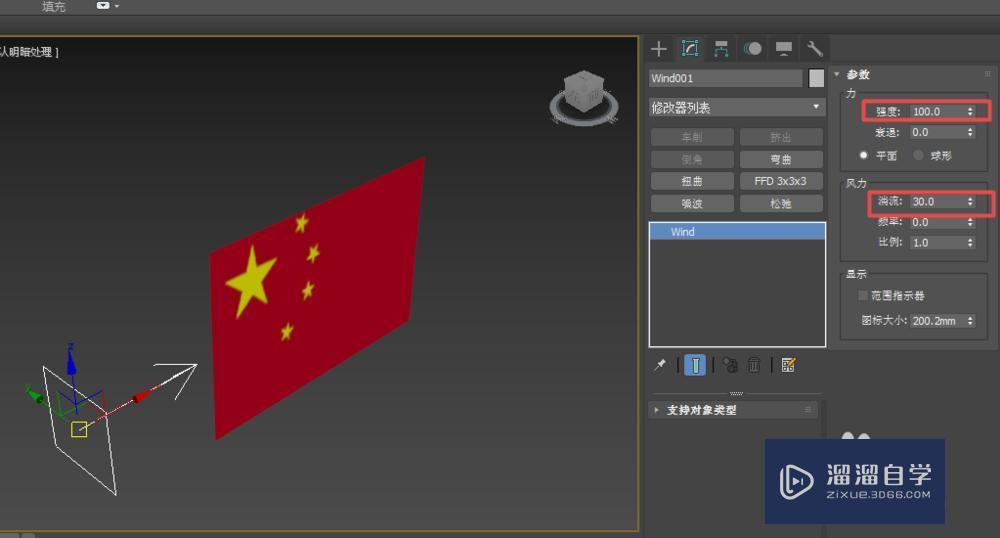Click the 挤出 modifier button

click(x=781, y=137)
